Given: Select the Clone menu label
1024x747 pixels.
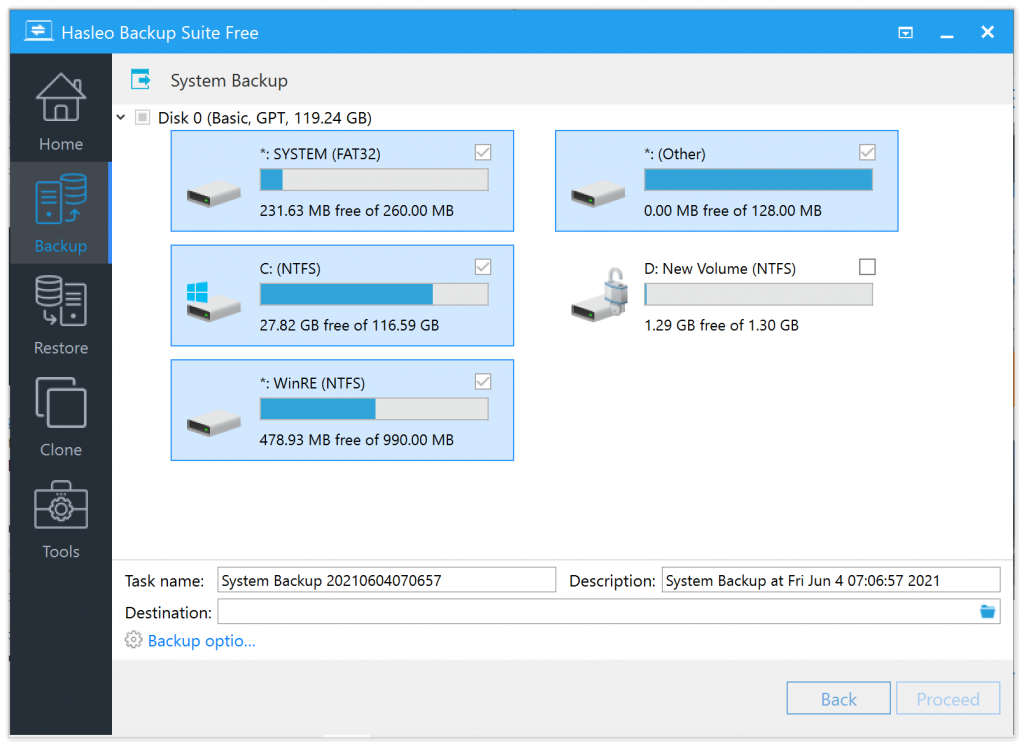Looking at the screenshot, I should click(x=61, y=450).
